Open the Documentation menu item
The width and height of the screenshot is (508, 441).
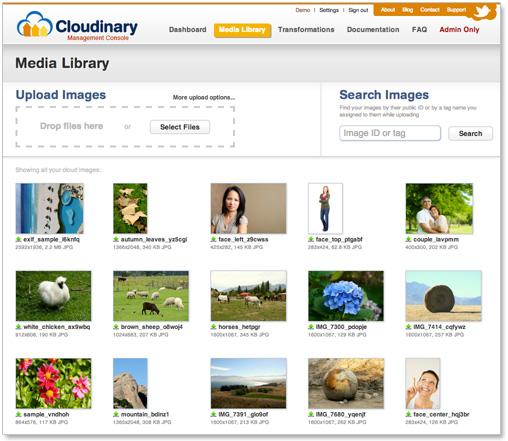[373, 30]
